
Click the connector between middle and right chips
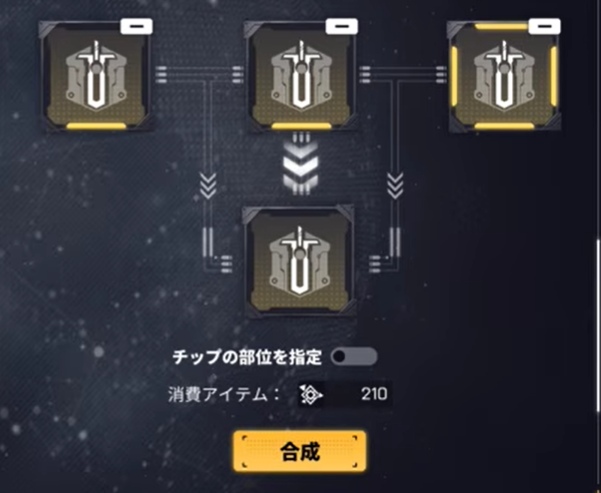click(402, 74)
